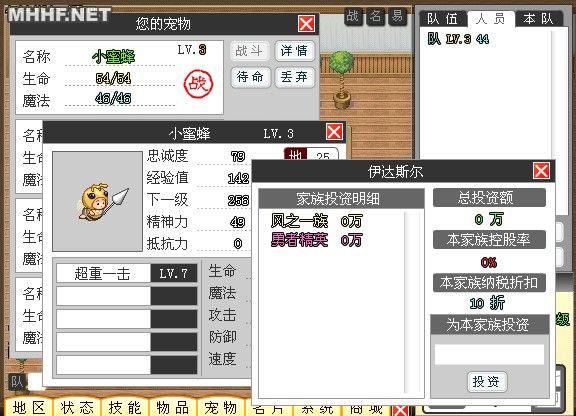Click the 战 icon above the map
Image resolution: width=576 pixels, height=416 pixels.
pos(353,16)
